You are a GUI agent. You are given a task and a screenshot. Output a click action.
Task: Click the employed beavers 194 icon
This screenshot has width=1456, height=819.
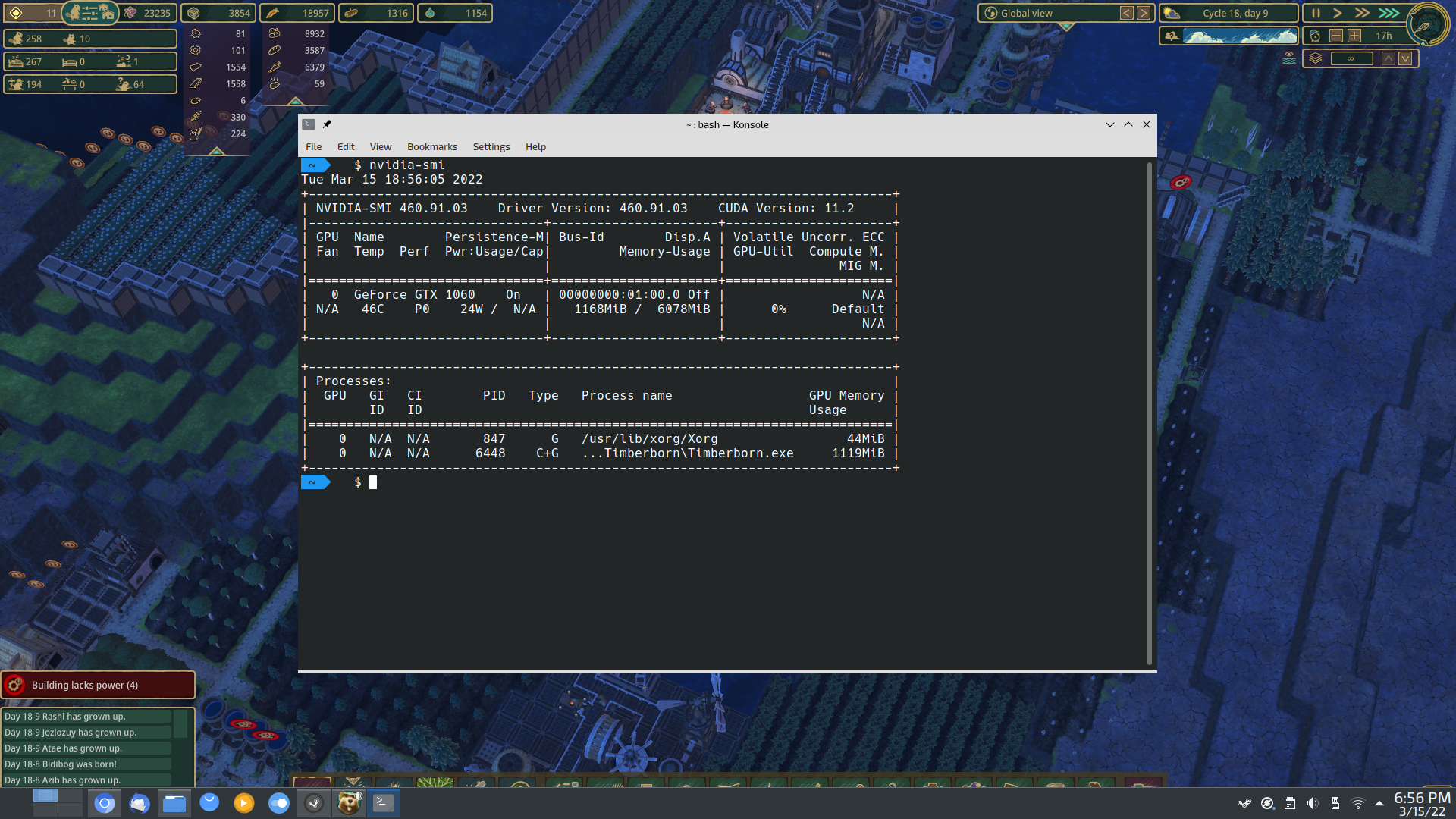(x=15, y=84)
